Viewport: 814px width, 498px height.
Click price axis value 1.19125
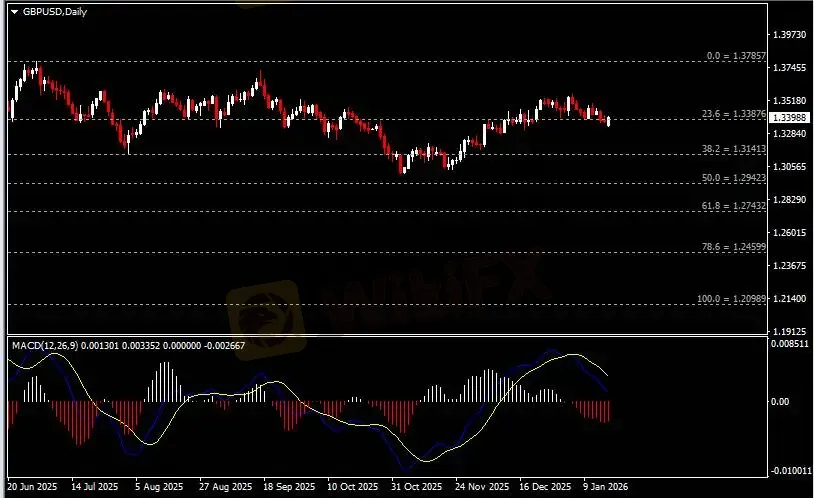point(790,331)
